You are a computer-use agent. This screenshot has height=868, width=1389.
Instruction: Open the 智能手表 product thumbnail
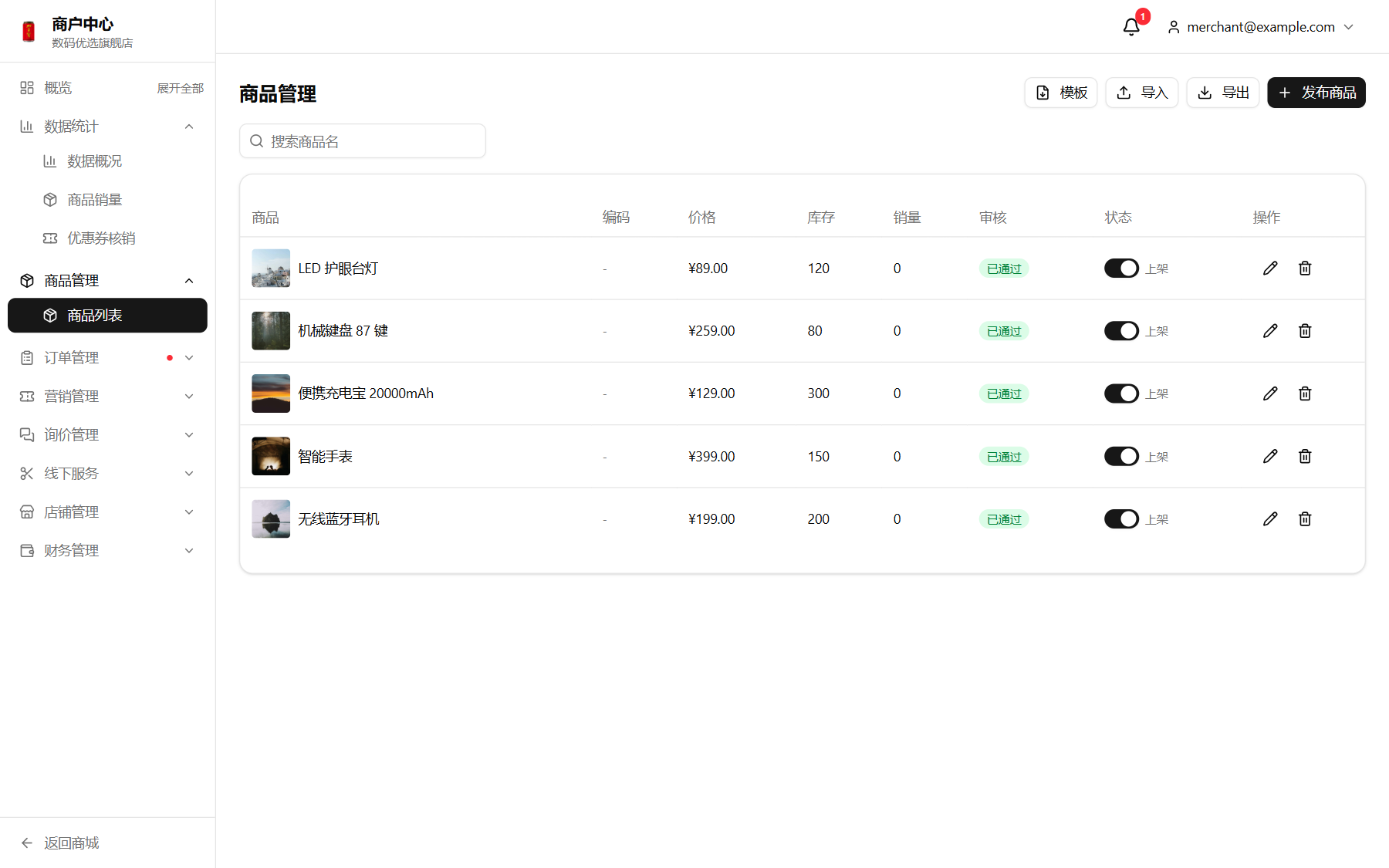[x=271, y=457]
